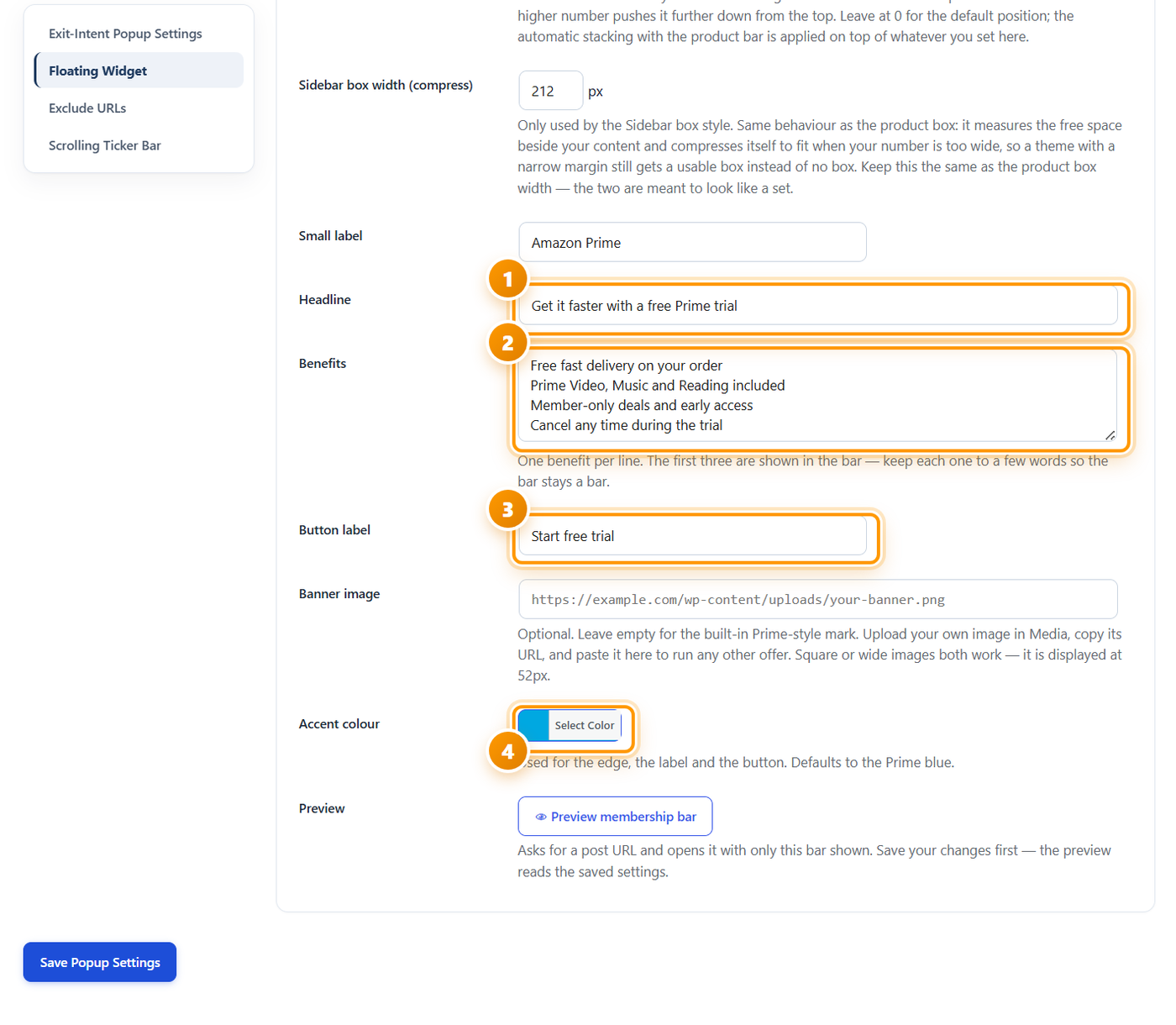Click Preview membership bar button
This screenshot has height=1025, width=1176.
click(x=615, y=817)
